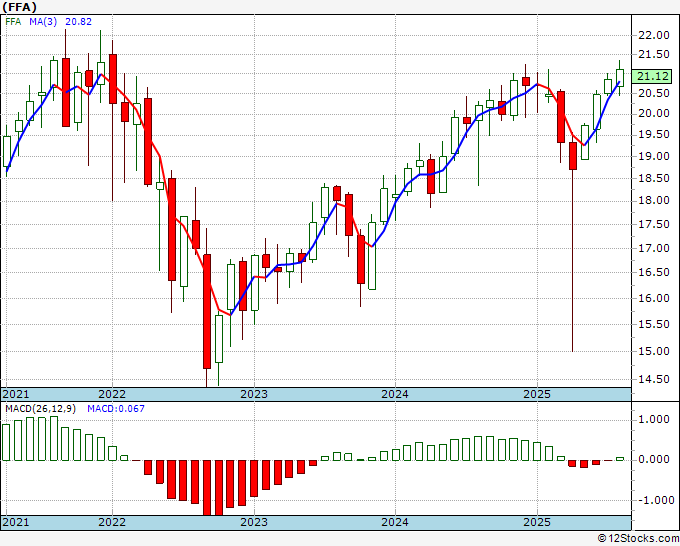
Task: Click 2024 on the price chart timeline
Action: (395, 394)
